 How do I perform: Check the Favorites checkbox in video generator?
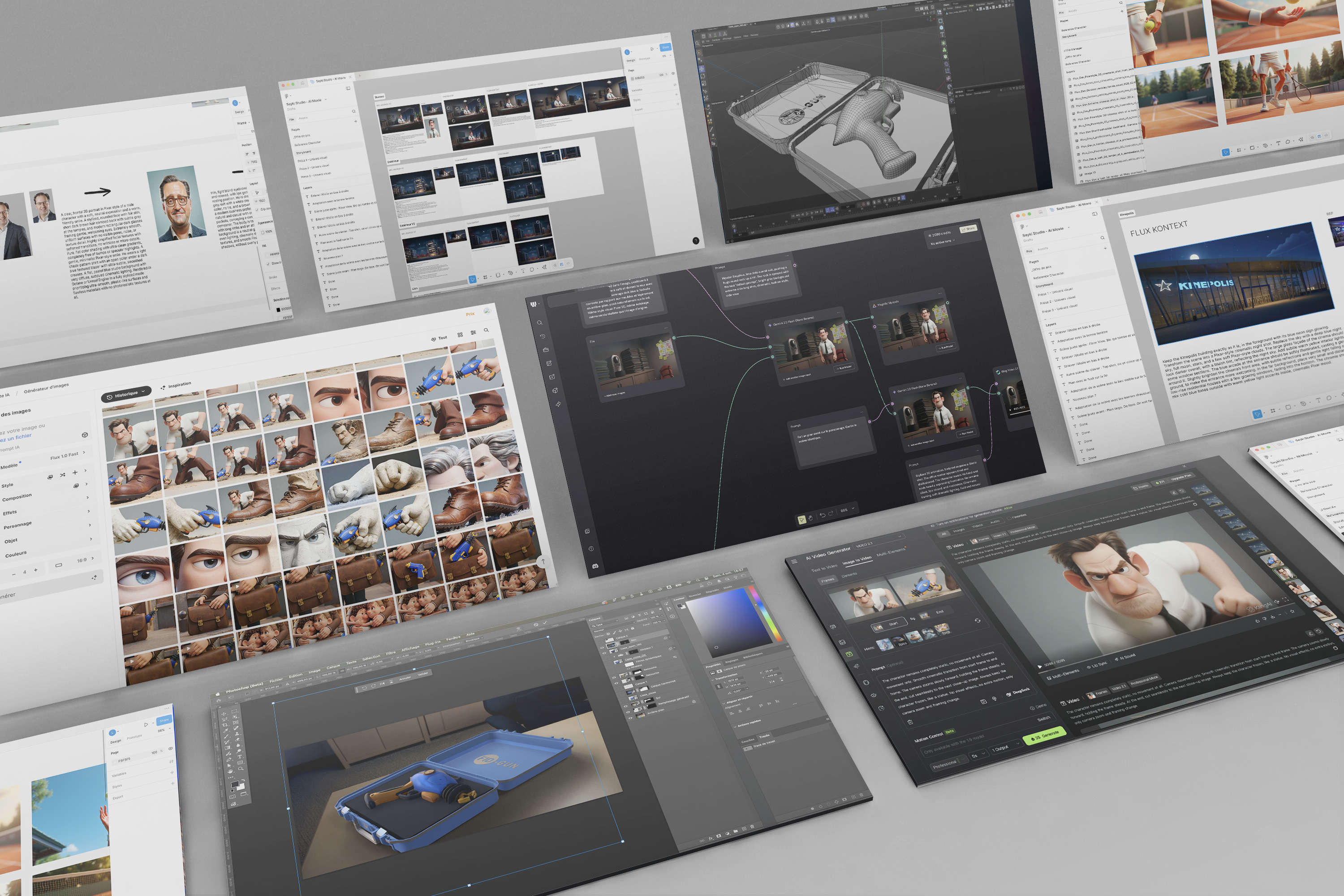pos(1008,518)
